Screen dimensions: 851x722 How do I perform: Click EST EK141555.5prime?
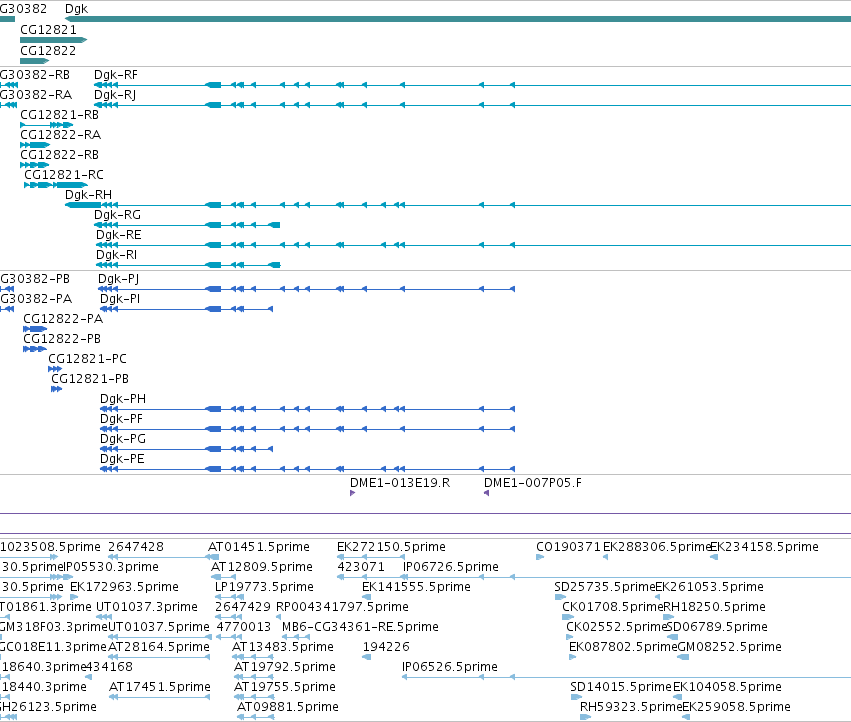[x=416, y=587]
